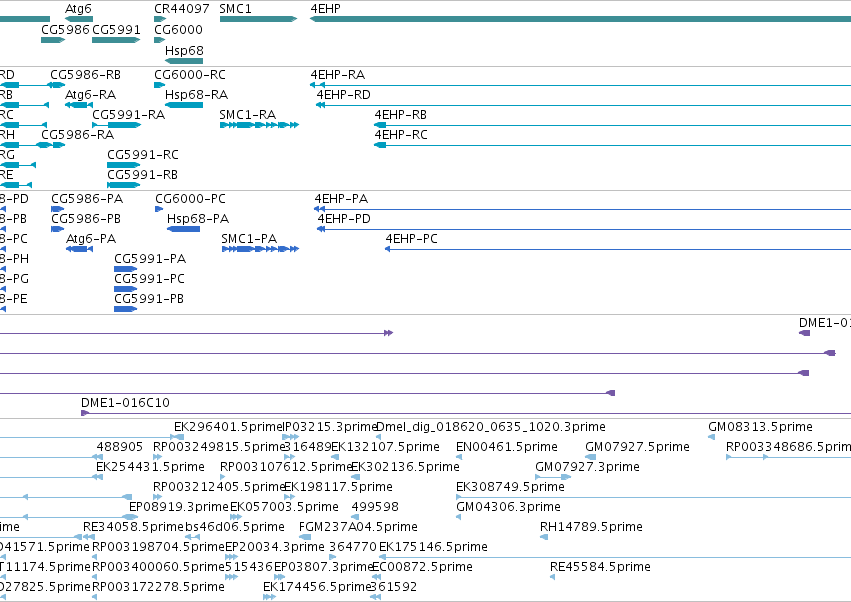The height and width of the screenshot is (602, 851).
Task: Click transcript CG5986-RB
Action: (85, 74)
